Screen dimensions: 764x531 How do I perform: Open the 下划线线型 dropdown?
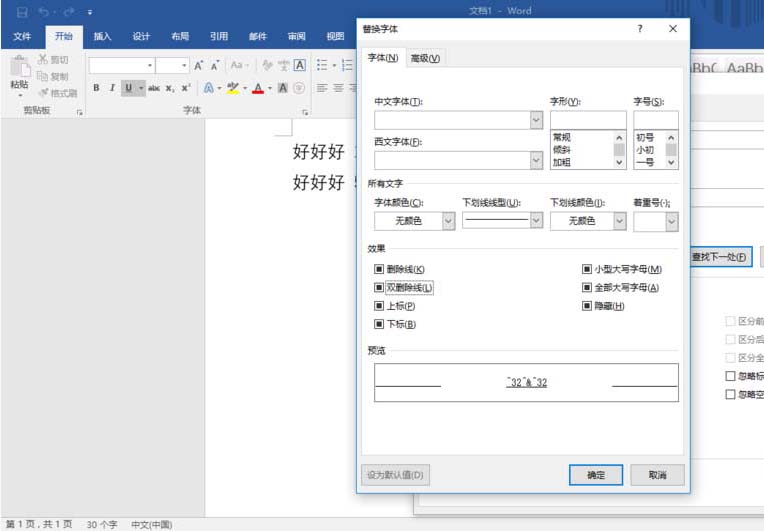click(536, 221)
